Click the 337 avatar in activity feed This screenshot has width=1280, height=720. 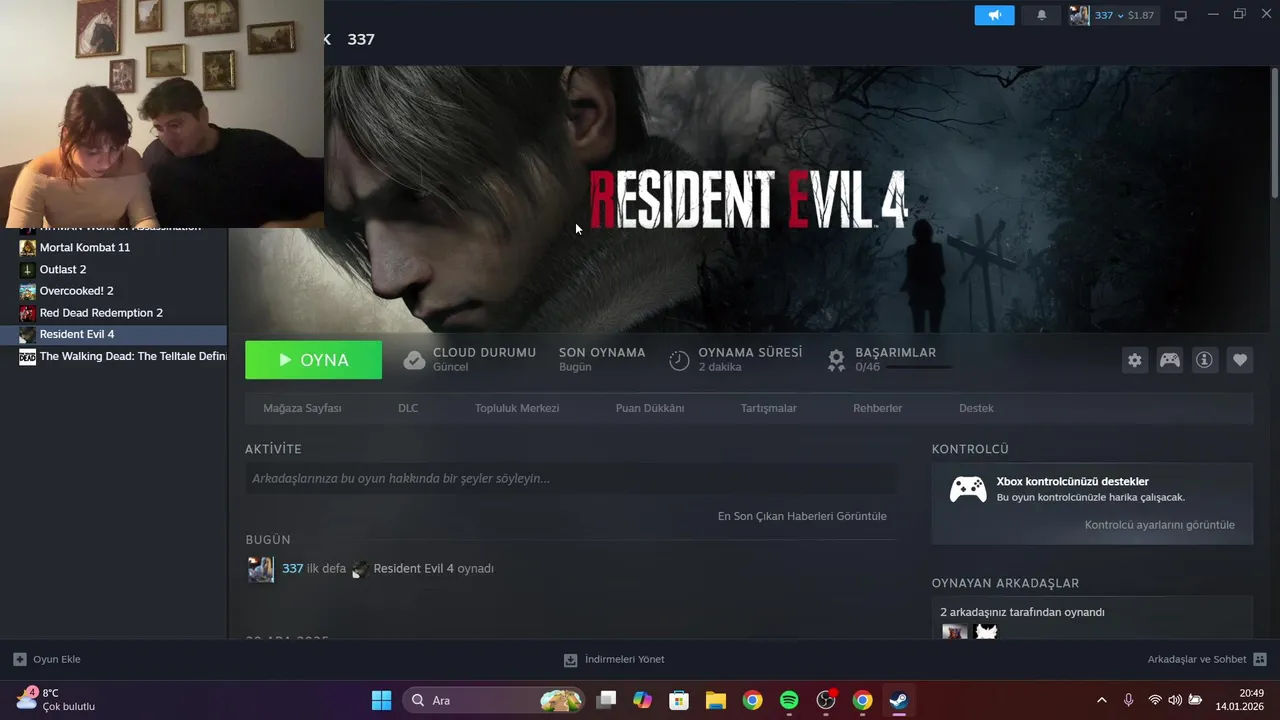coord(261,569)
